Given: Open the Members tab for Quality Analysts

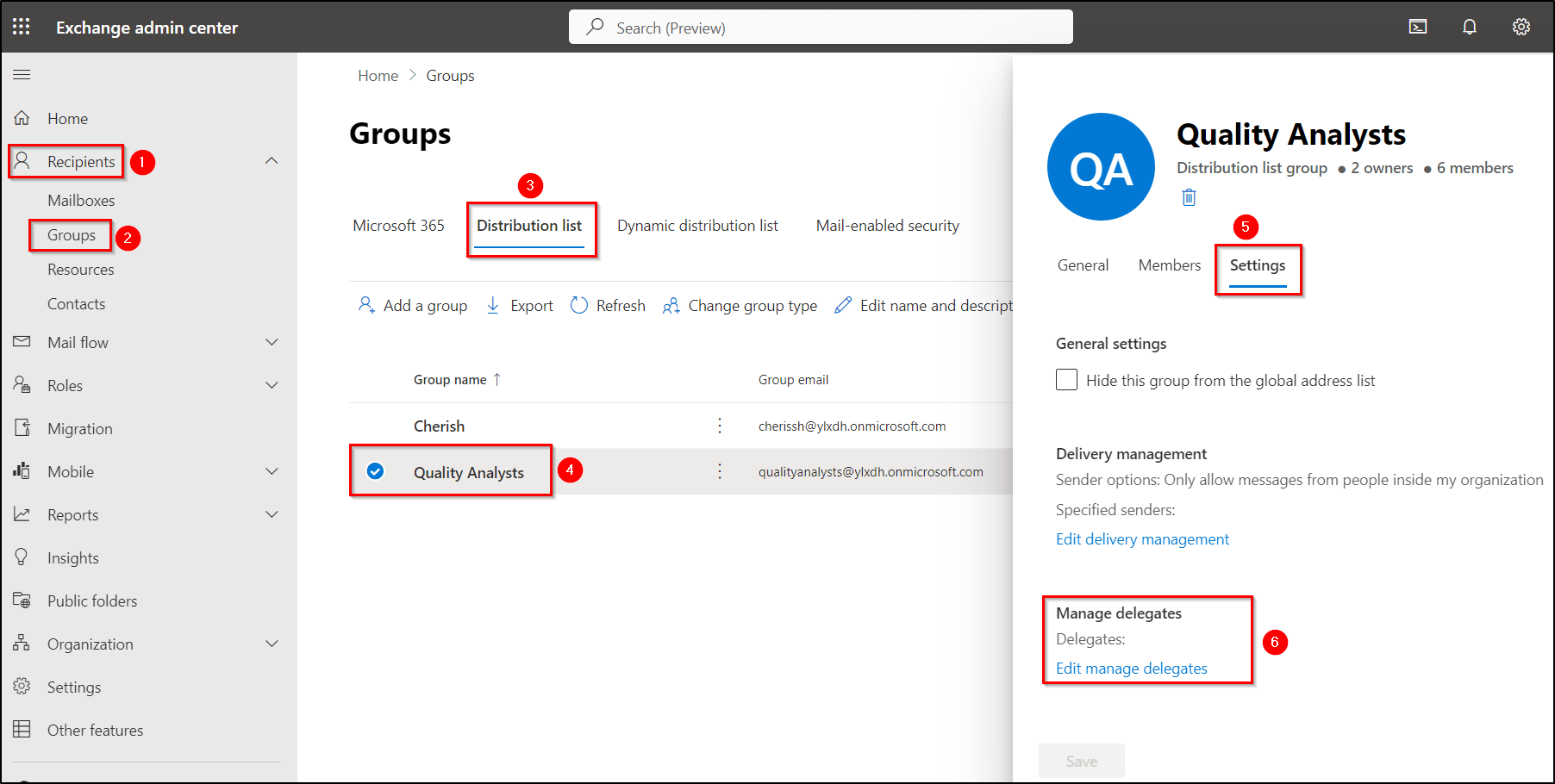Looking at the screenshot, I should pos(1169,264).
